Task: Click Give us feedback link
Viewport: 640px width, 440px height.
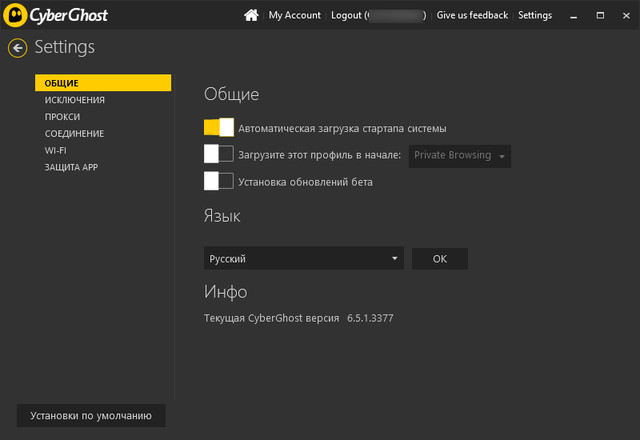Action: tap(472, 16)
